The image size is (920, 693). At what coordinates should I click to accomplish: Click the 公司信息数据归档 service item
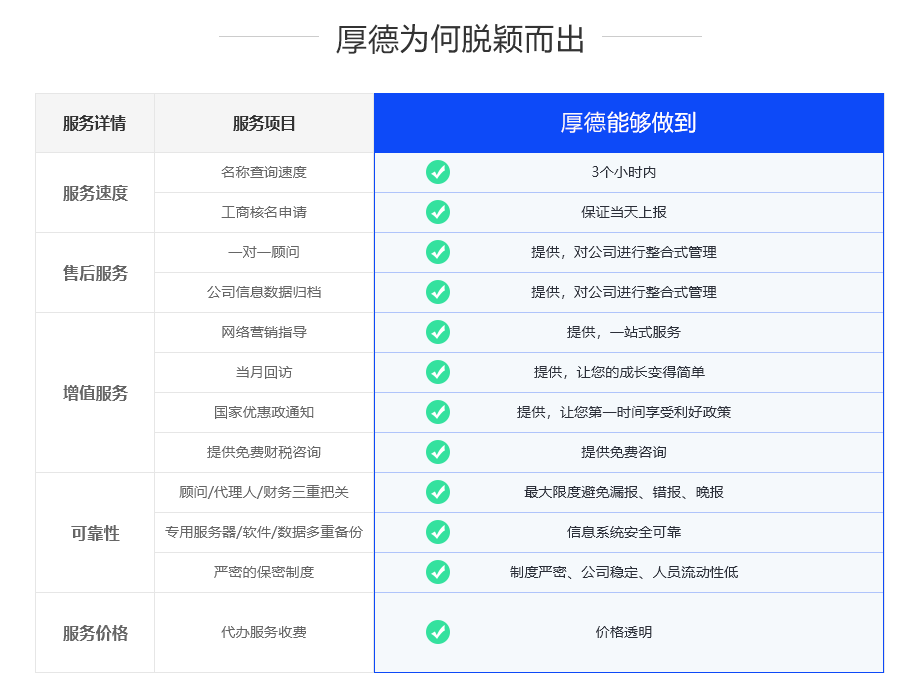coord(264,292)
